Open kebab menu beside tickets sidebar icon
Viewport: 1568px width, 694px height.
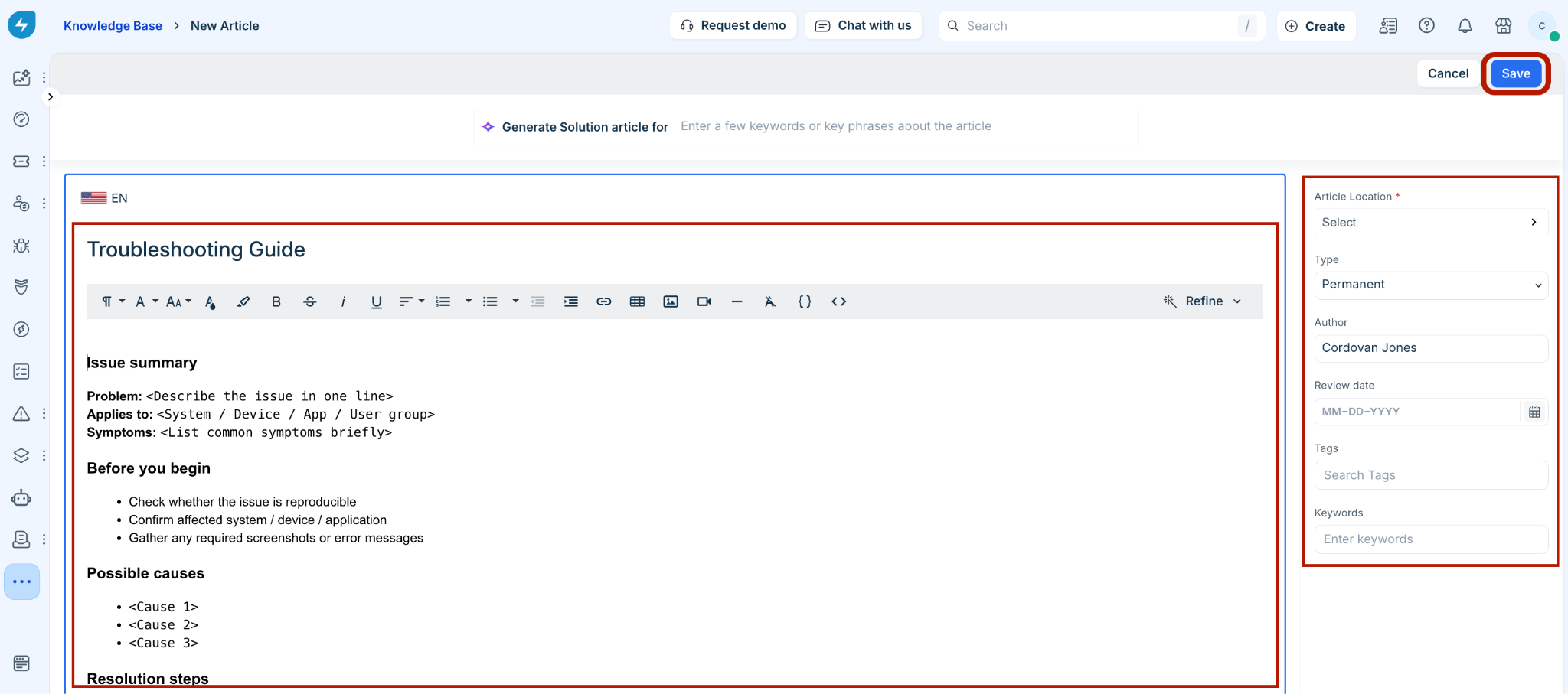[x=44, y=161]
